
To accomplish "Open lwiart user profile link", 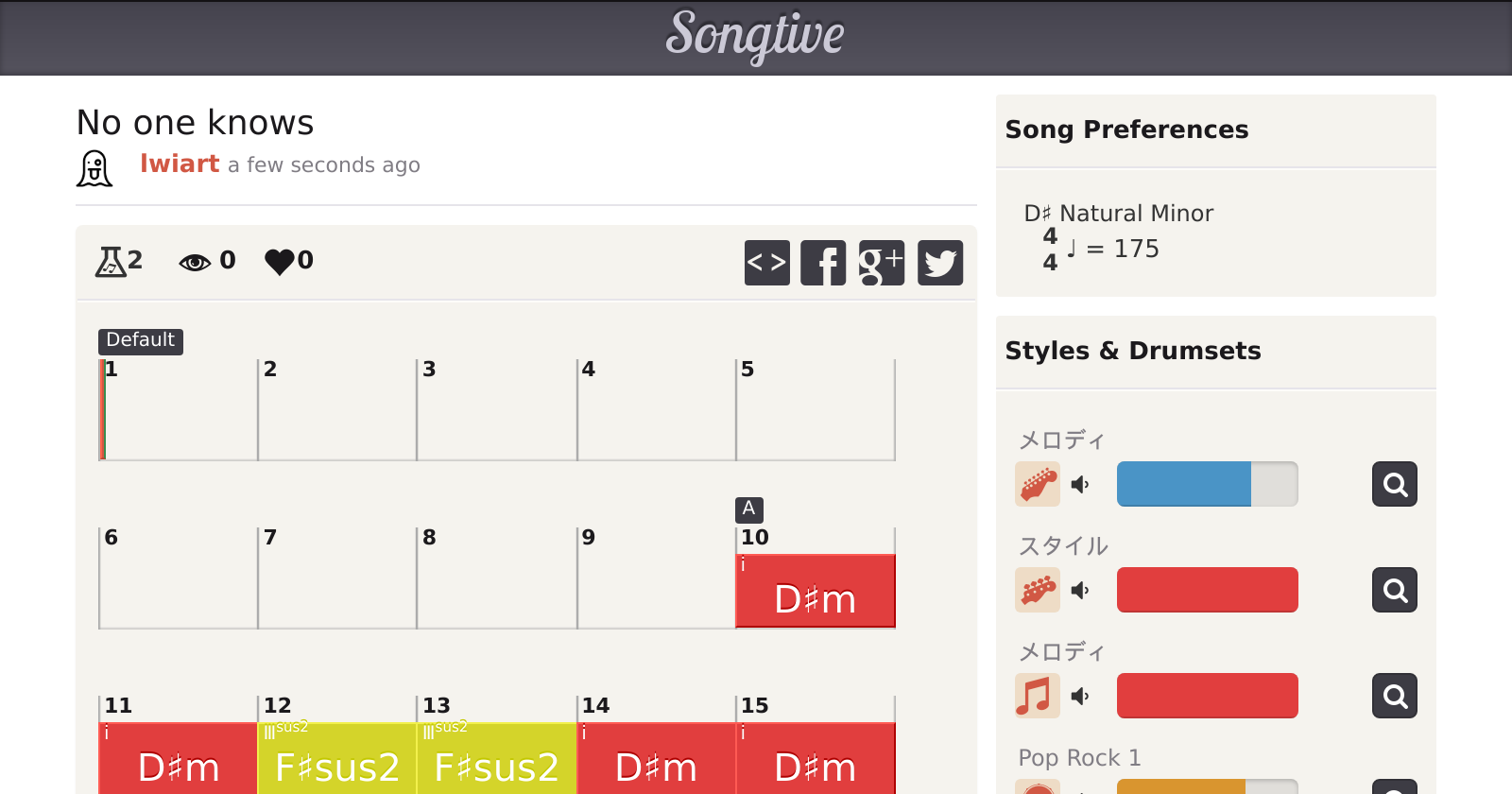I will (180, 164).
